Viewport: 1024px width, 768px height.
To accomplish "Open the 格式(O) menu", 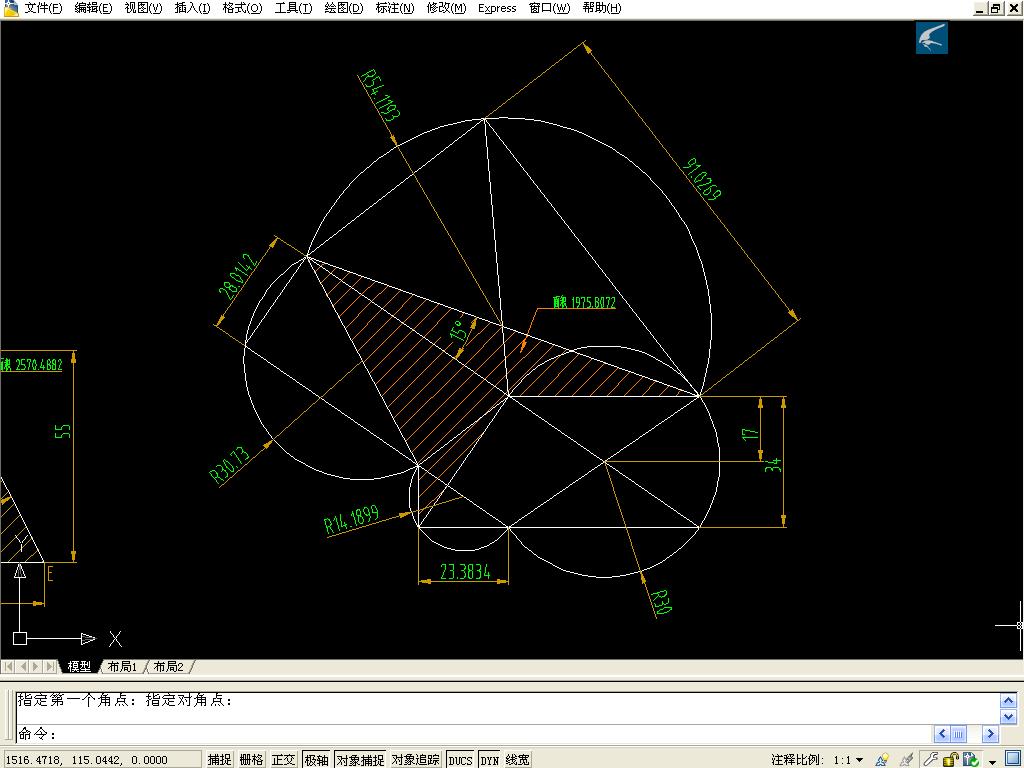I will click(x=242, y=8).
